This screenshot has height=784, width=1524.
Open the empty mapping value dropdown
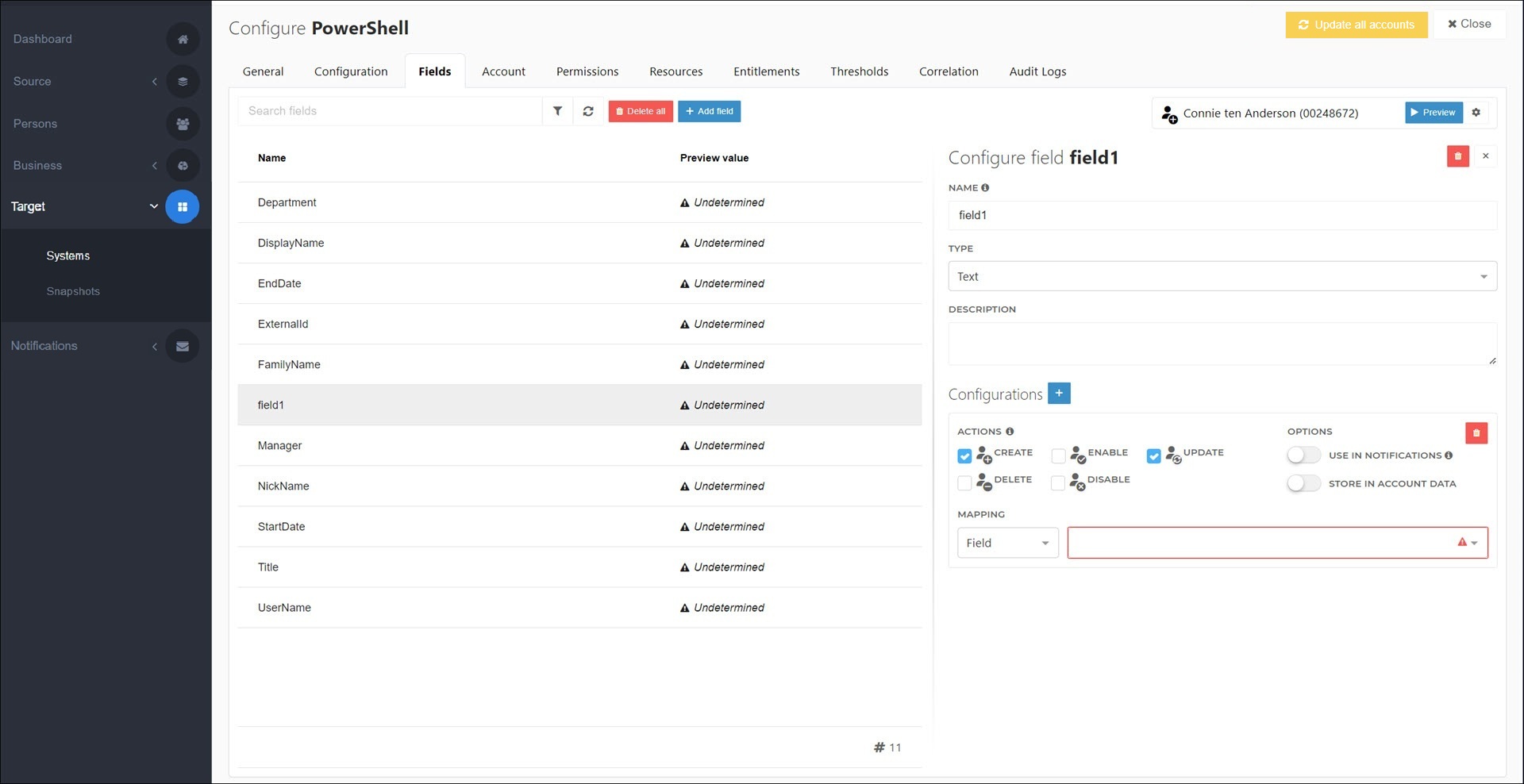(1277, 543)
